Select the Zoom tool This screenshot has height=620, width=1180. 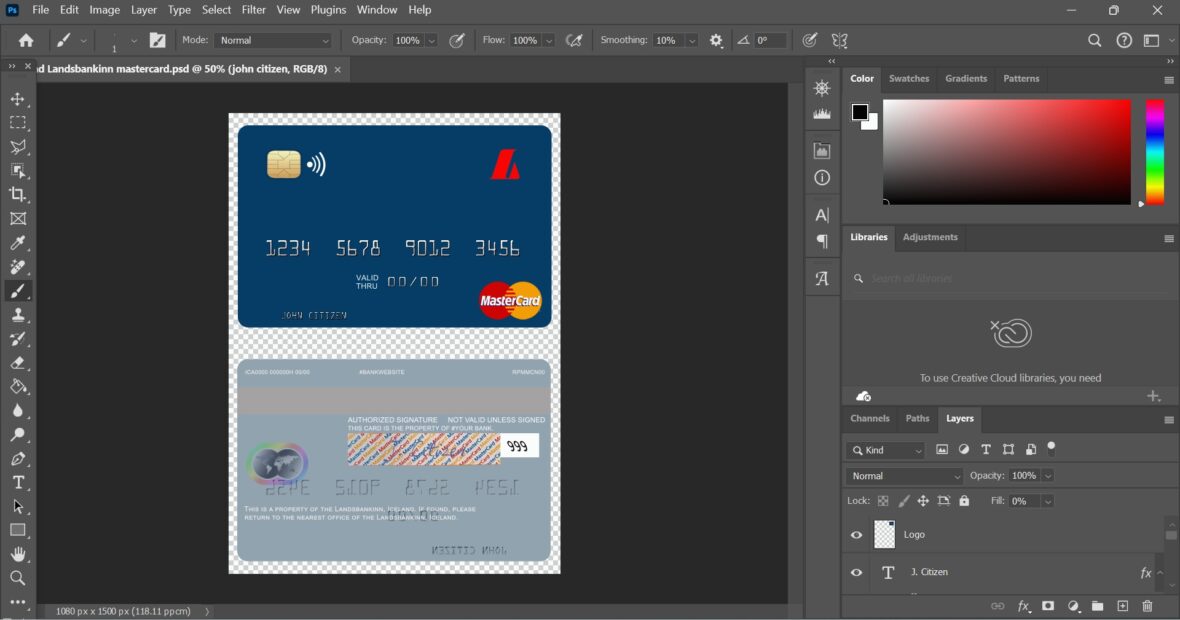point(17,579)
